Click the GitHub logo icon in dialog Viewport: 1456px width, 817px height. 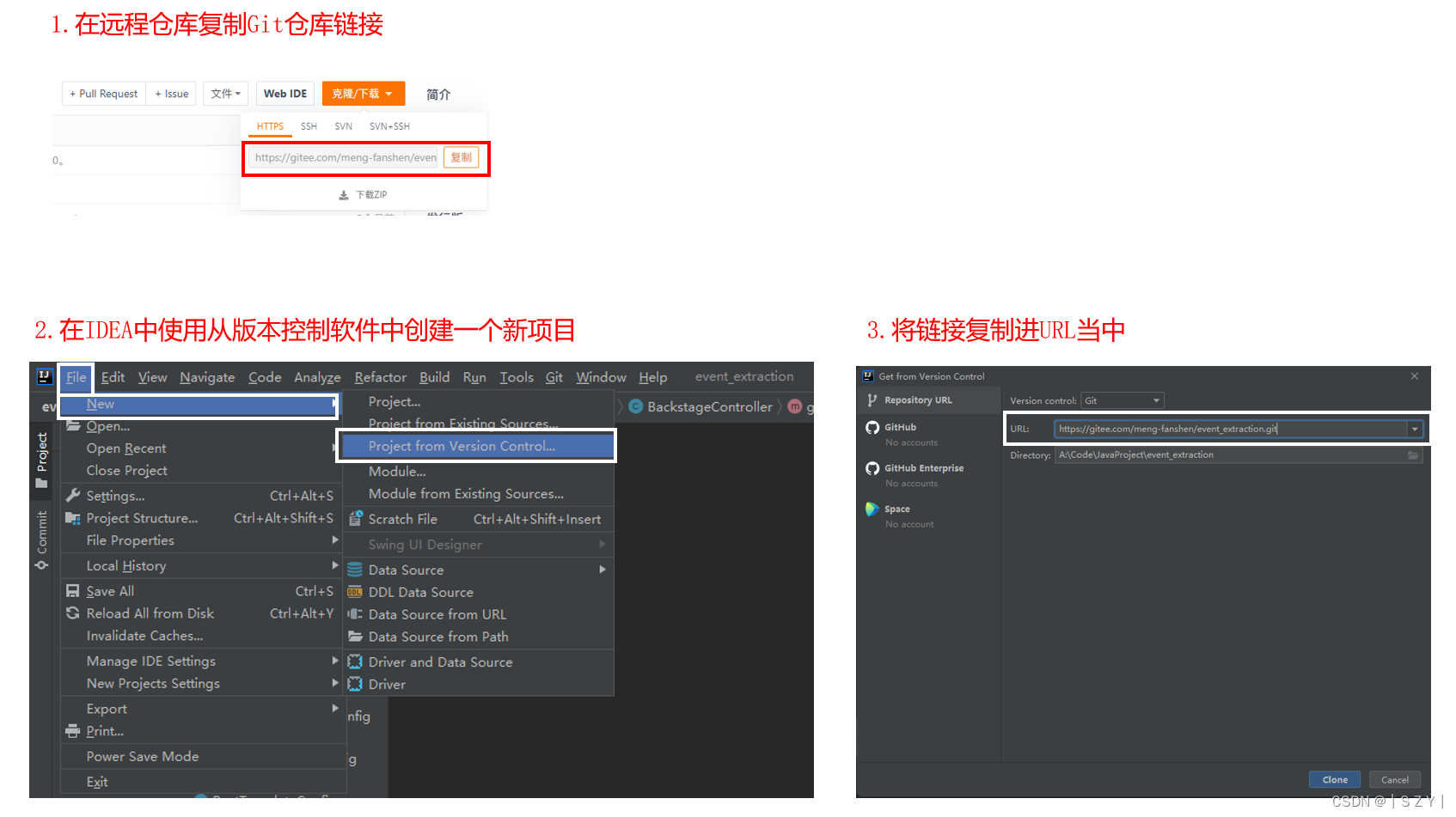tap(872, 428)
